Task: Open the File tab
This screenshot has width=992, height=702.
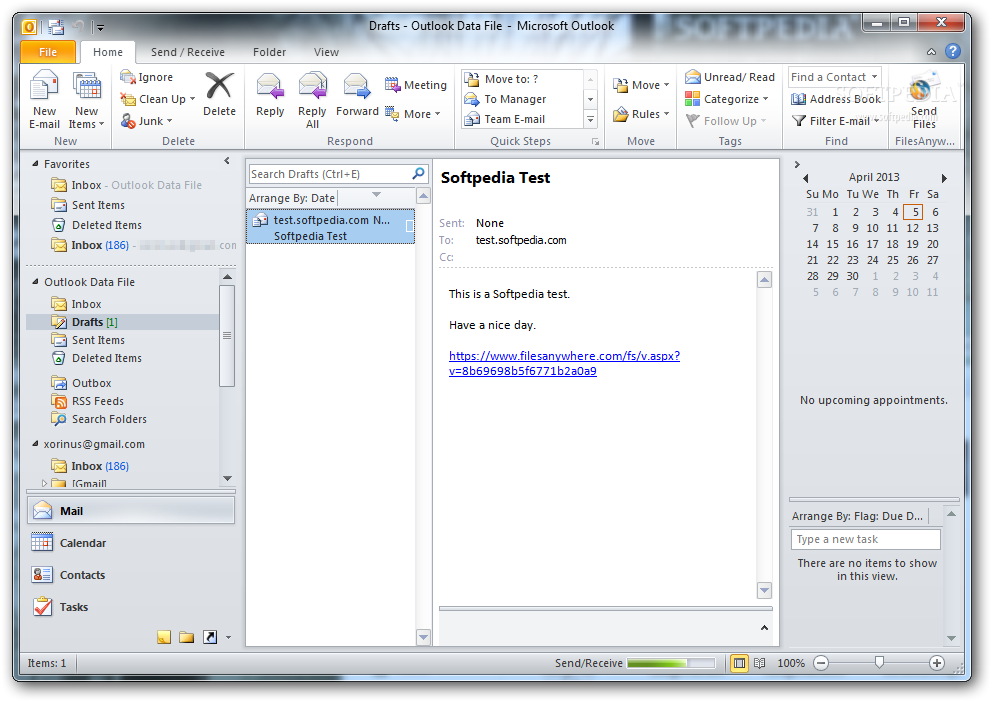Action: (x=47, y=52)
